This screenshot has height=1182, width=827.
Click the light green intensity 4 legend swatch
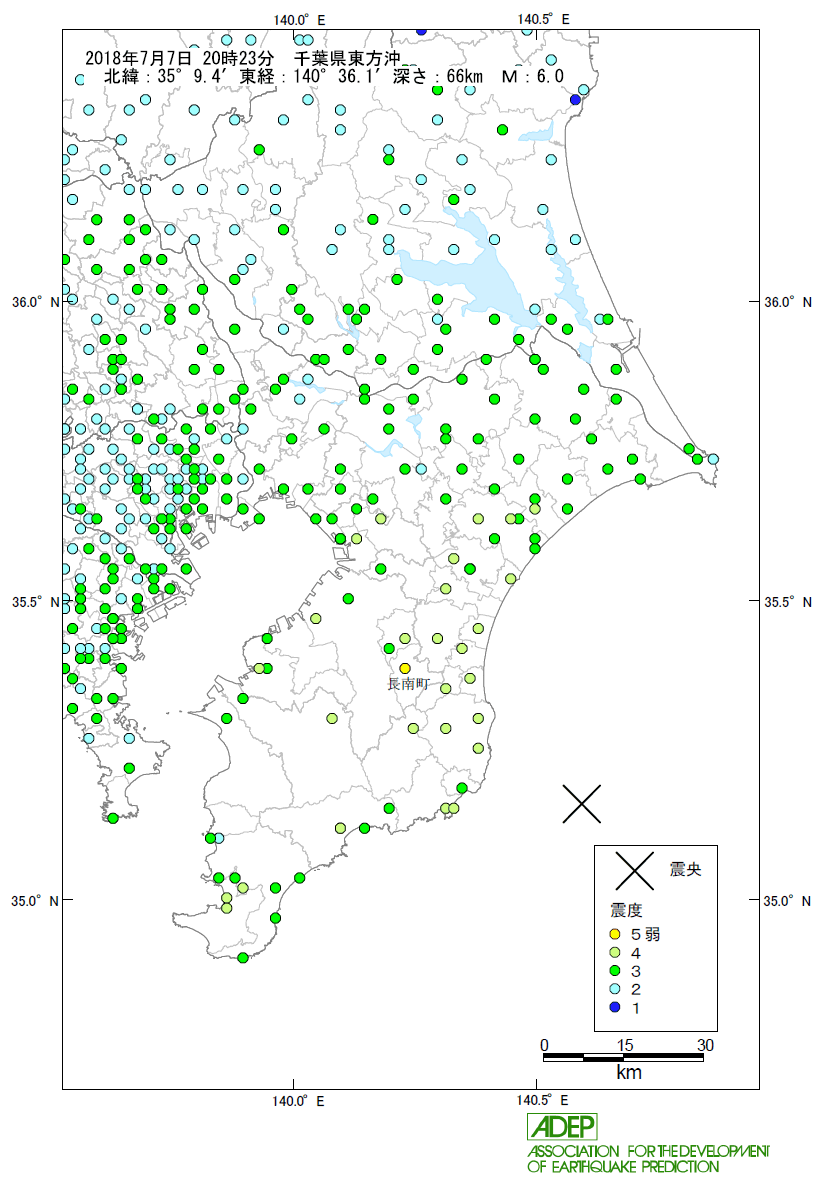pyautogui.click(x=617, y=953)
